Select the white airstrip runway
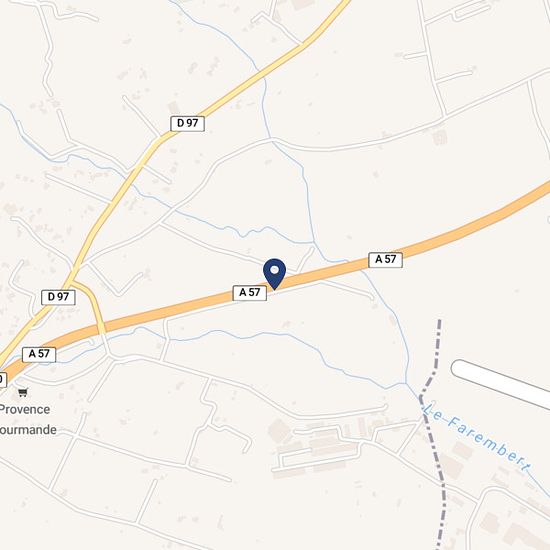550x550 pixels. point(501,384)
